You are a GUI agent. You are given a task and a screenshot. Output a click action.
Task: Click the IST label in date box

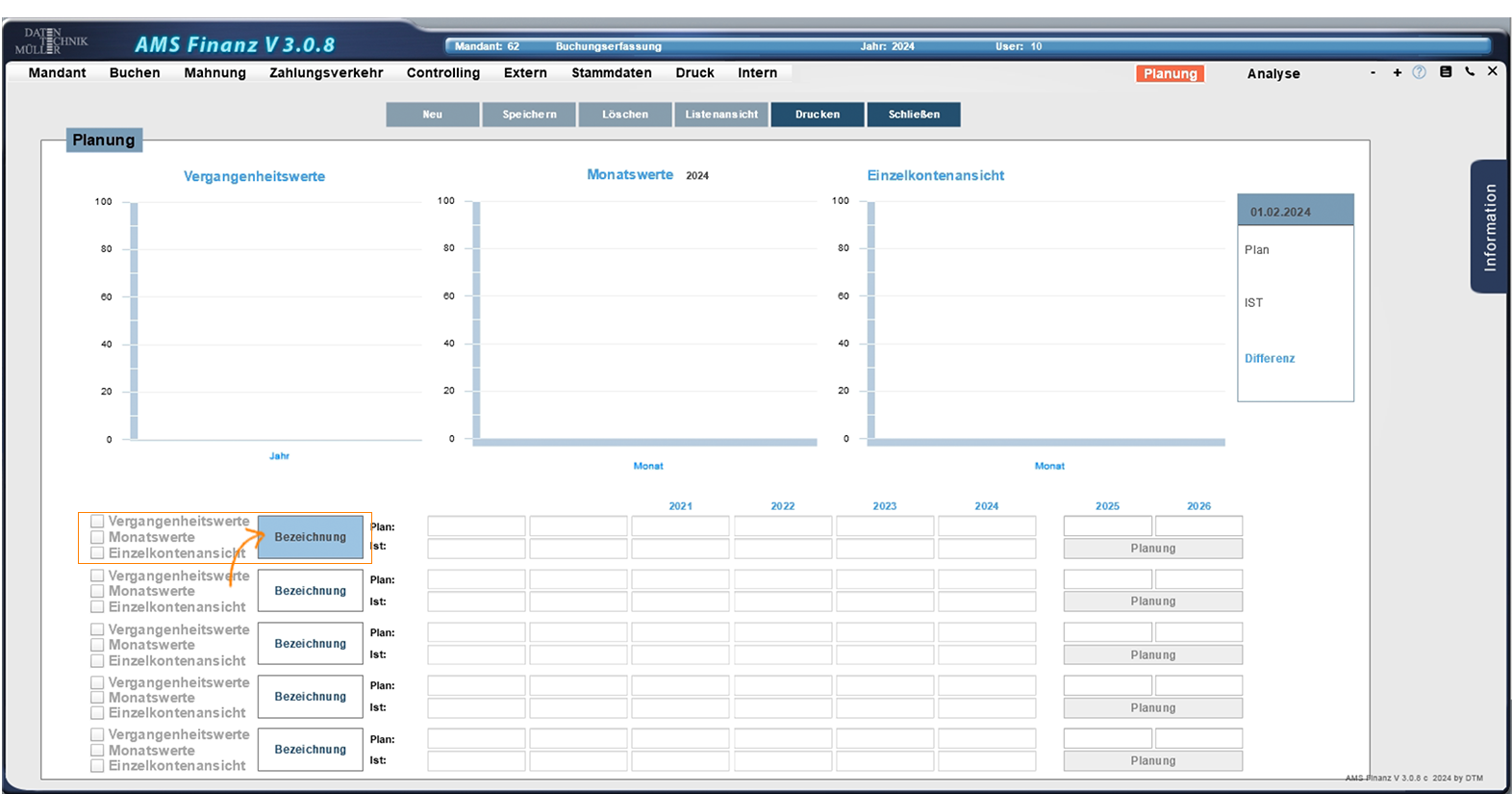[x=1253, y=303]
